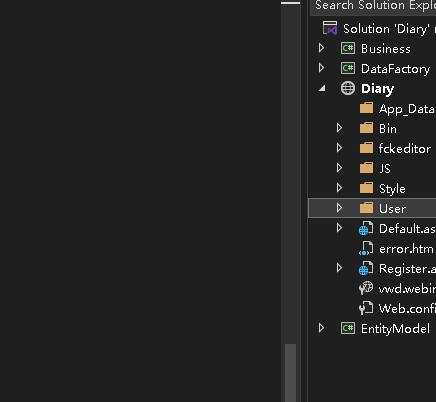Click the Diary web project globe icon
This screenshot has width=436, height=402.
coord(348,88)
